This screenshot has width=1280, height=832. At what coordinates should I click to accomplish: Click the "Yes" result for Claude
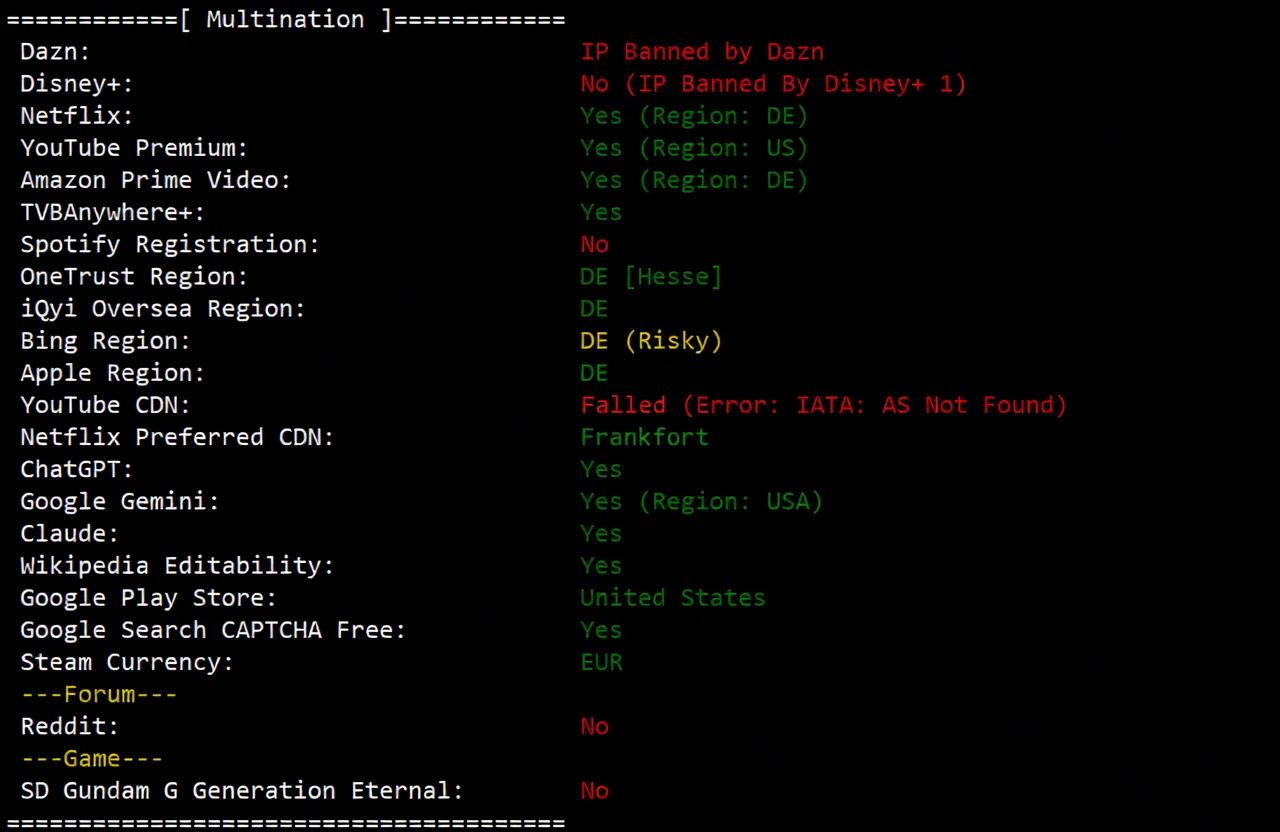tap(601, 533)
